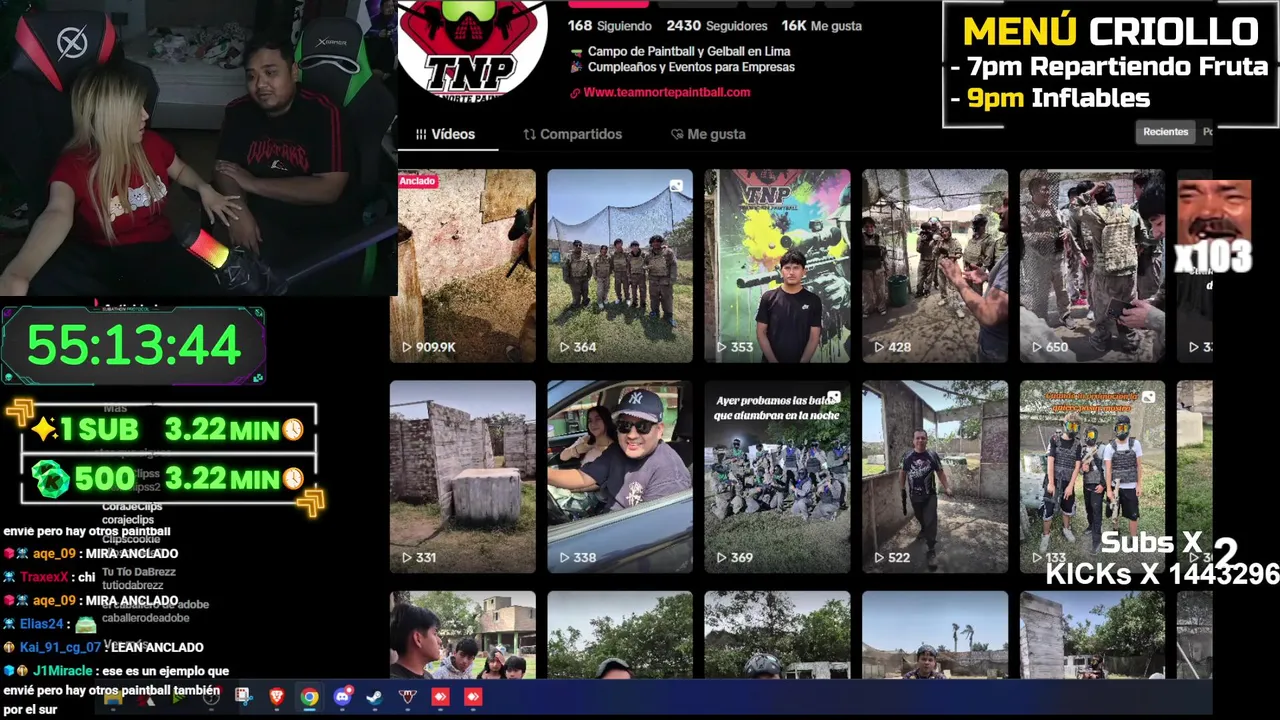The image size is (1280, 720).
Task: Open the video with 522 views
Action: [x=935, y=476]
